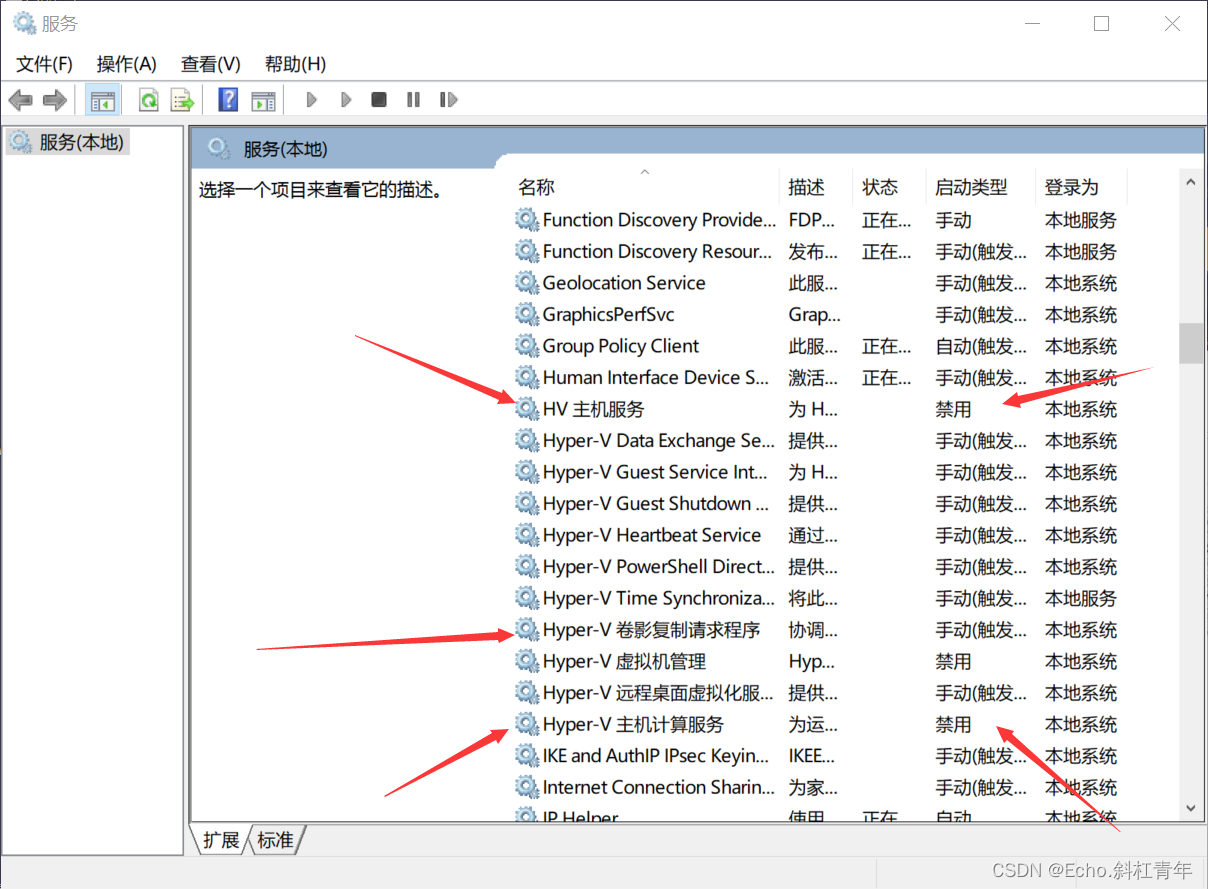
Task: Click the services list scroll-down arrow
Action: pos(1190,807)
